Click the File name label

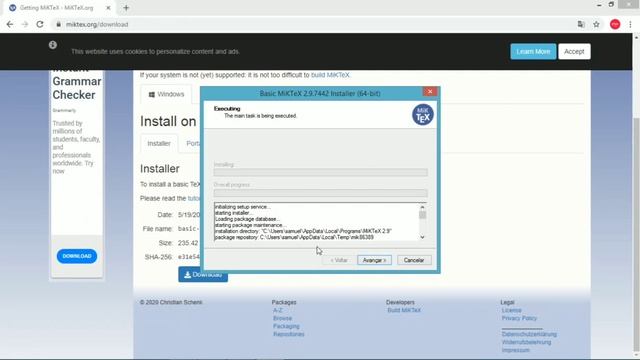pos(158,229)
